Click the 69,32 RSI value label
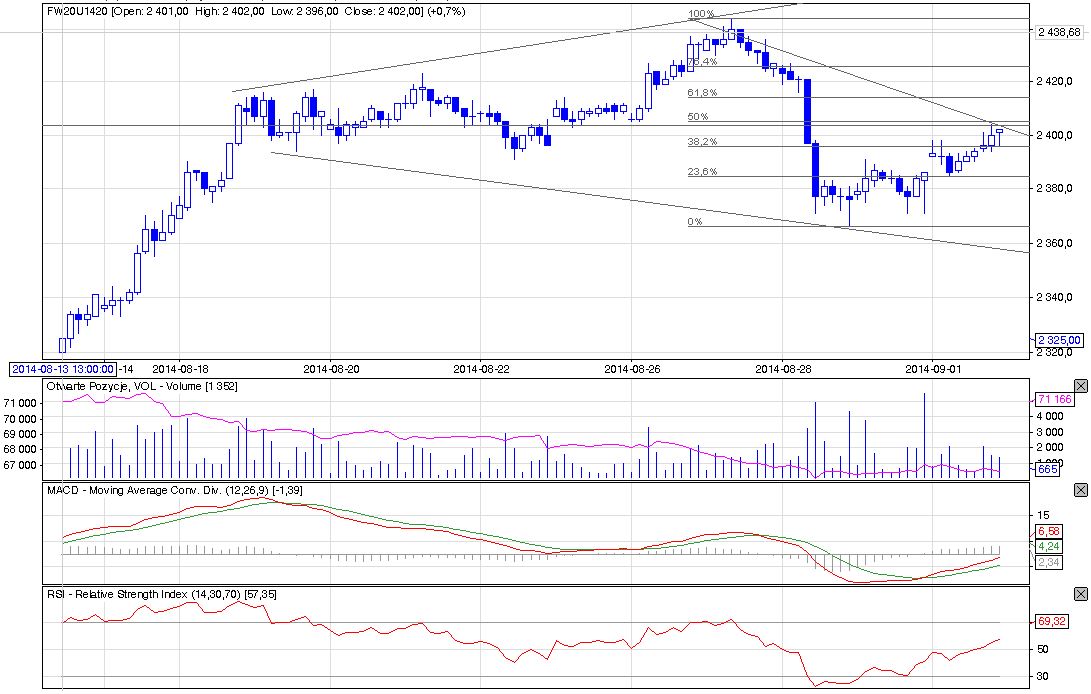1091x694 pixels. tap(1051, 621)
